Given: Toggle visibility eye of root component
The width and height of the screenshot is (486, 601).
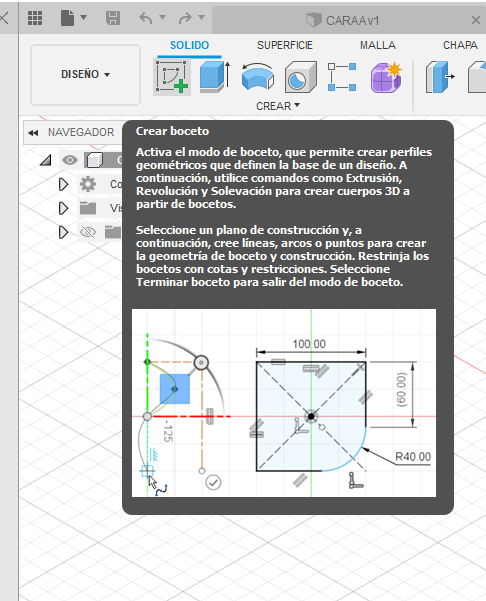Looking at the screenshot, I should coord(70,160).
